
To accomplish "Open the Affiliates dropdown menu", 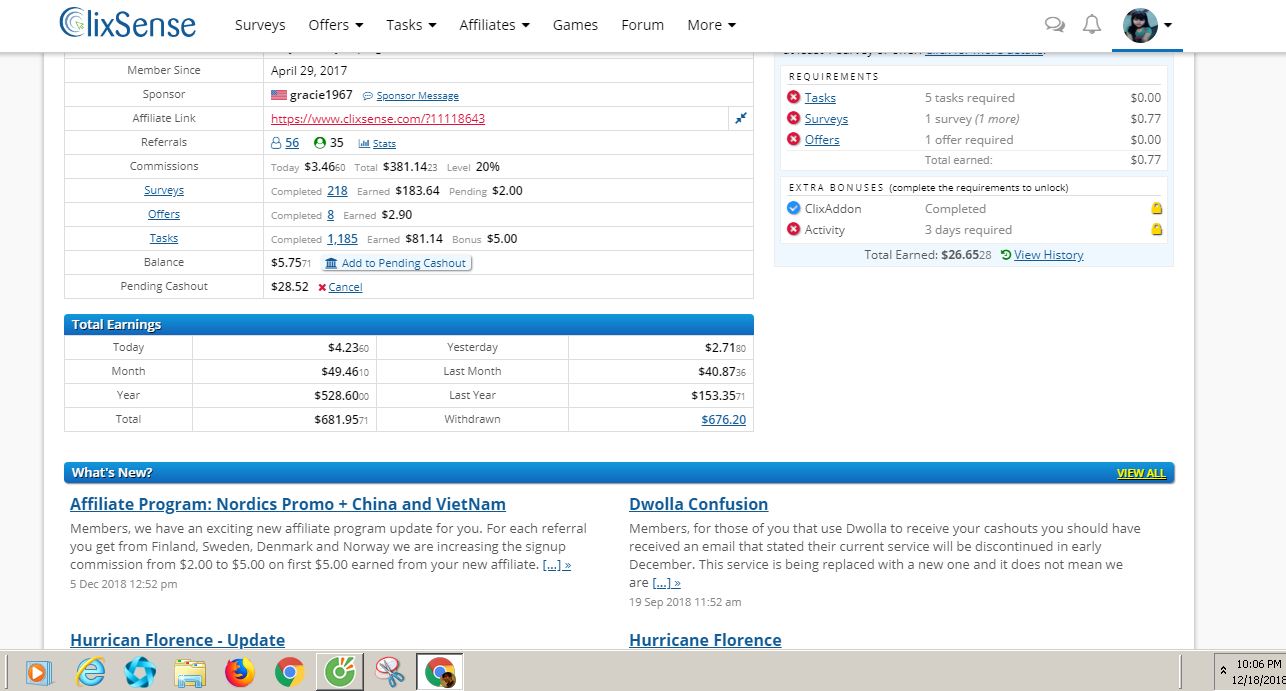I will click(x=494, y=25).
